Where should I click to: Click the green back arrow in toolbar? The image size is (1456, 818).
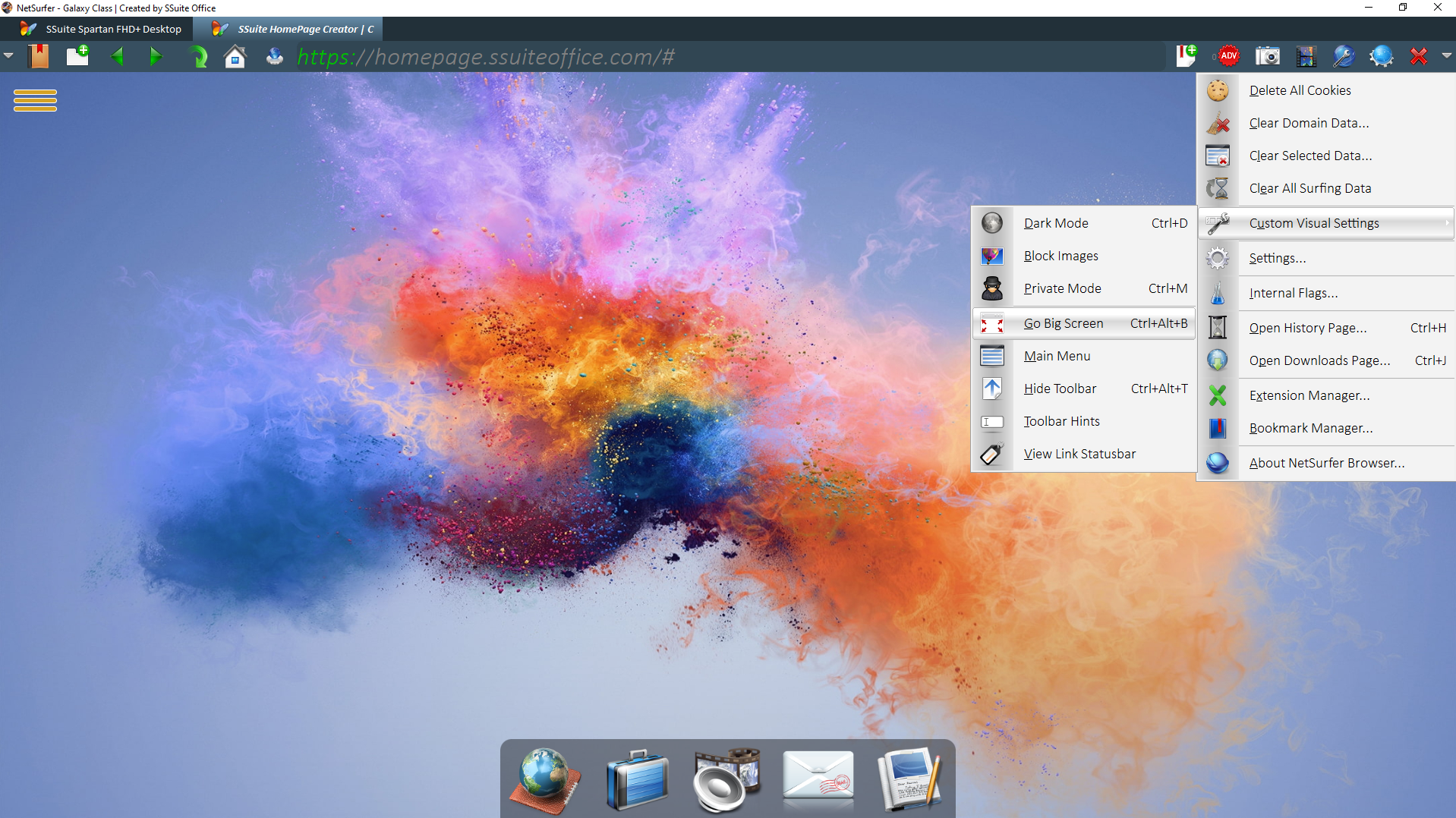[x=117, y=57]
